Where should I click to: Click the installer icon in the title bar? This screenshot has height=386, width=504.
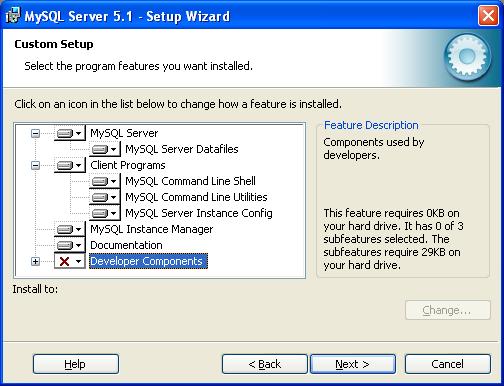[x=13, y=16]
